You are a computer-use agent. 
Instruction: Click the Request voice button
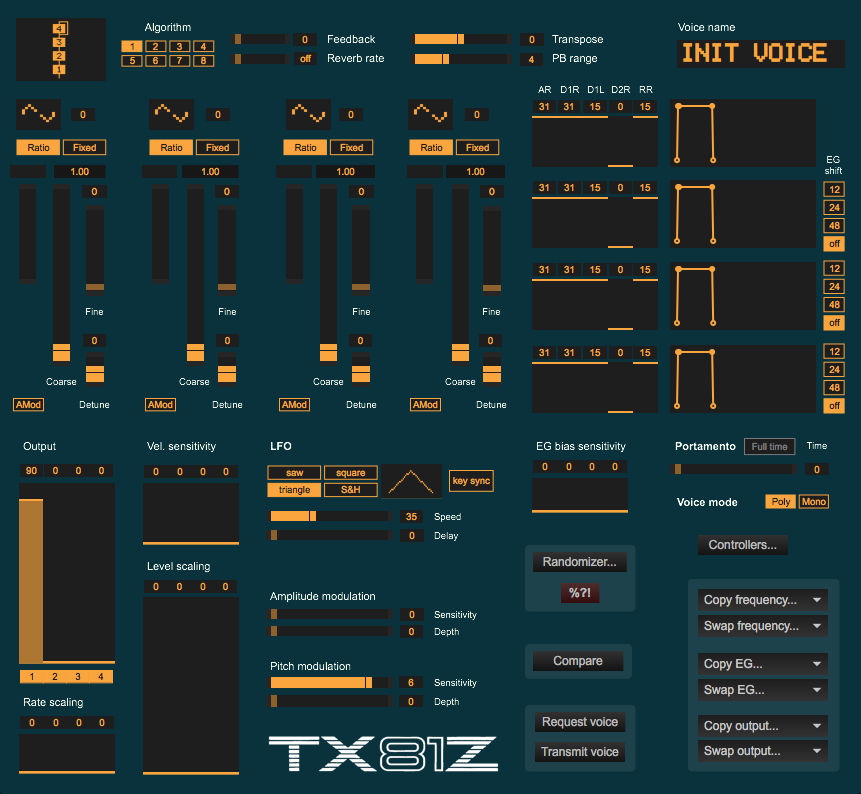click(579, 722)
